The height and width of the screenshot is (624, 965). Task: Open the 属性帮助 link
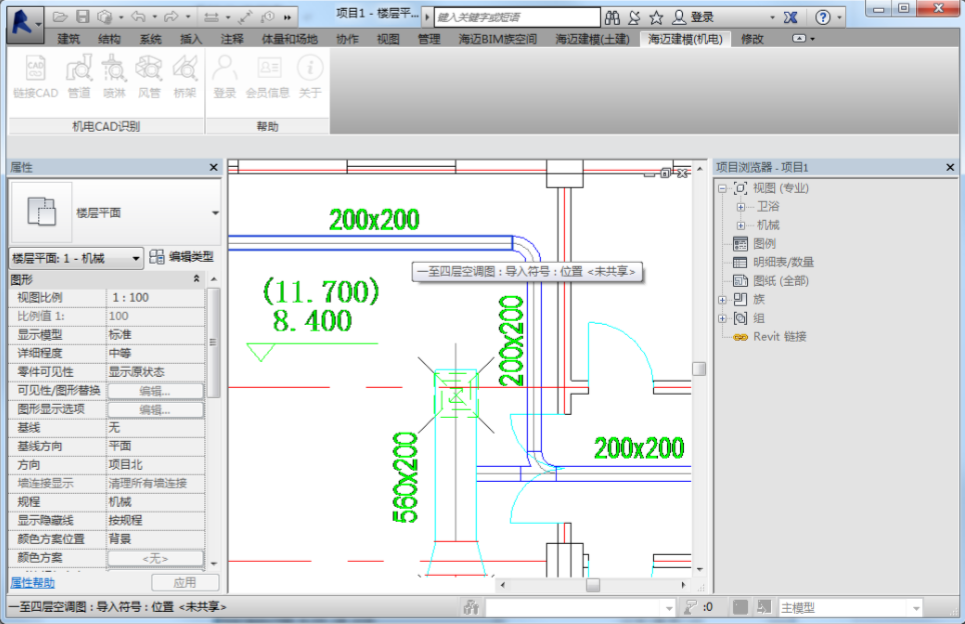click(x=33, y=582)
